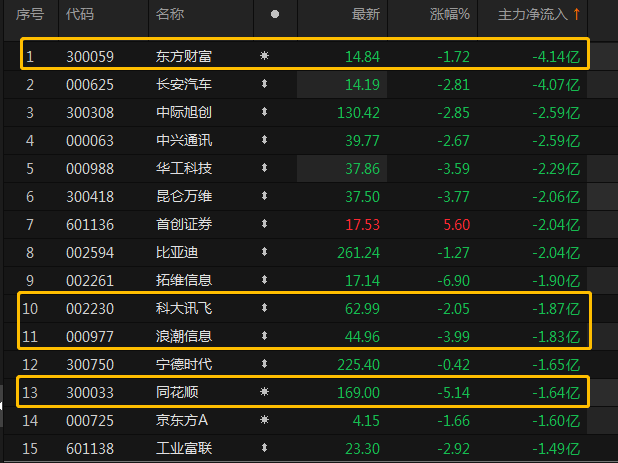Select stock name 昆仑万维

pyautogui.click(x=184, y=196)
